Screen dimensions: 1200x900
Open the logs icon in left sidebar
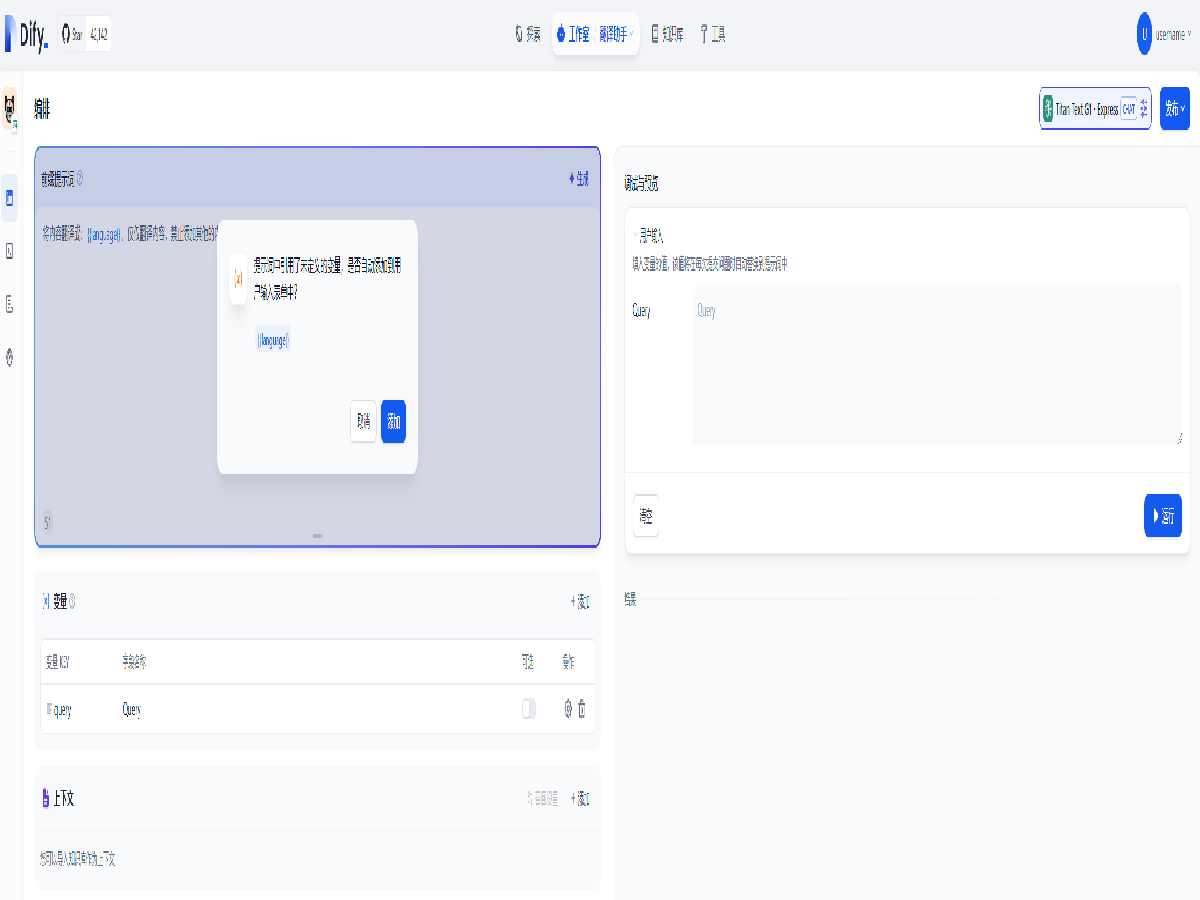coord(10,304)
